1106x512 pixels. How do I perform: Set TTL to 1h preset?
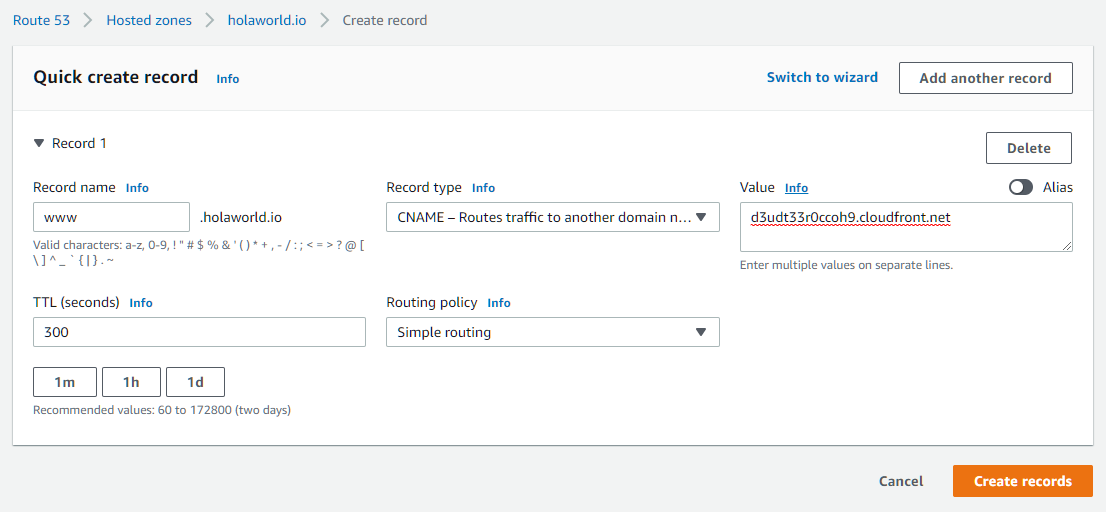[x=131, y=382]
